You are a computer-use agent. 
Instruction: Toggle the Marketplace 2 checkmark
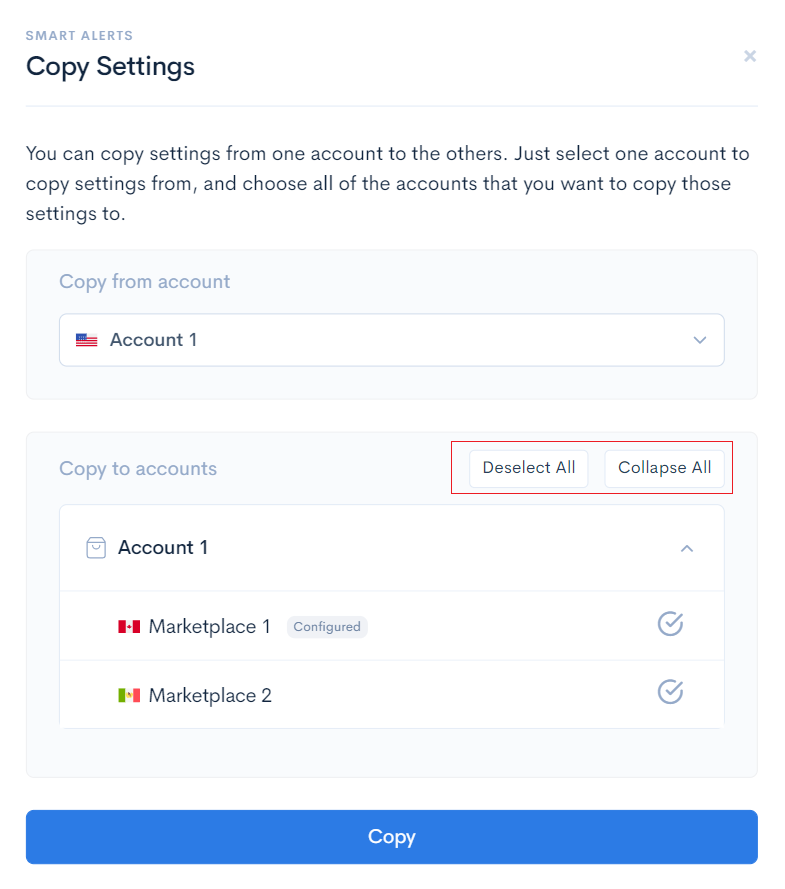tap(670, 692)
